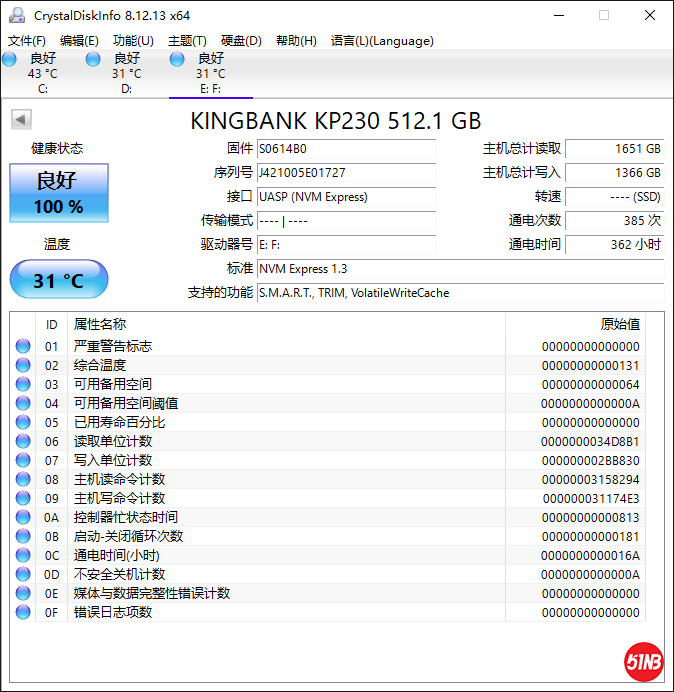Open the 功能(U) menu
The height and width of the screenshot is (692, 674).
133,41
